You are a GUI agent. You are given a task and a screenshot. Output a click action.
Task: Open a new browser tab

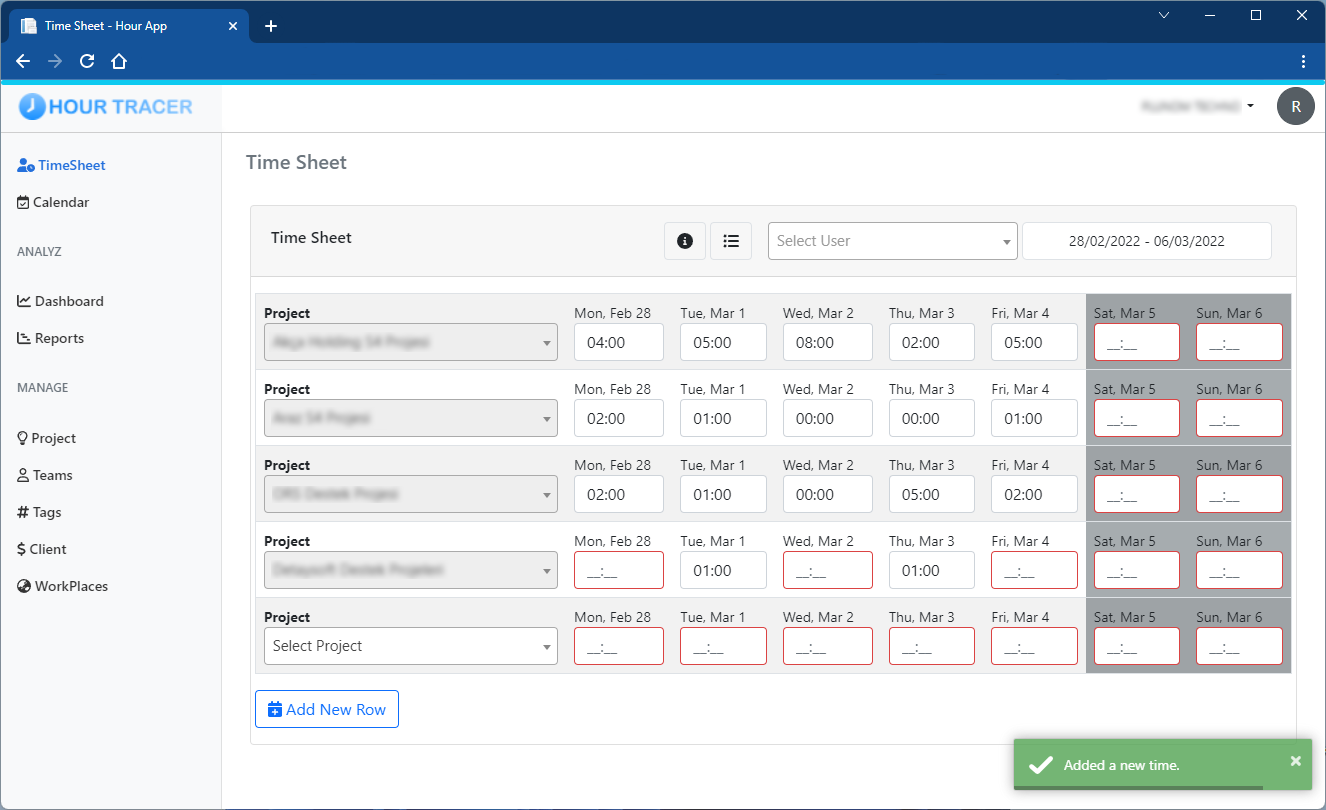(x=270, y=26)
